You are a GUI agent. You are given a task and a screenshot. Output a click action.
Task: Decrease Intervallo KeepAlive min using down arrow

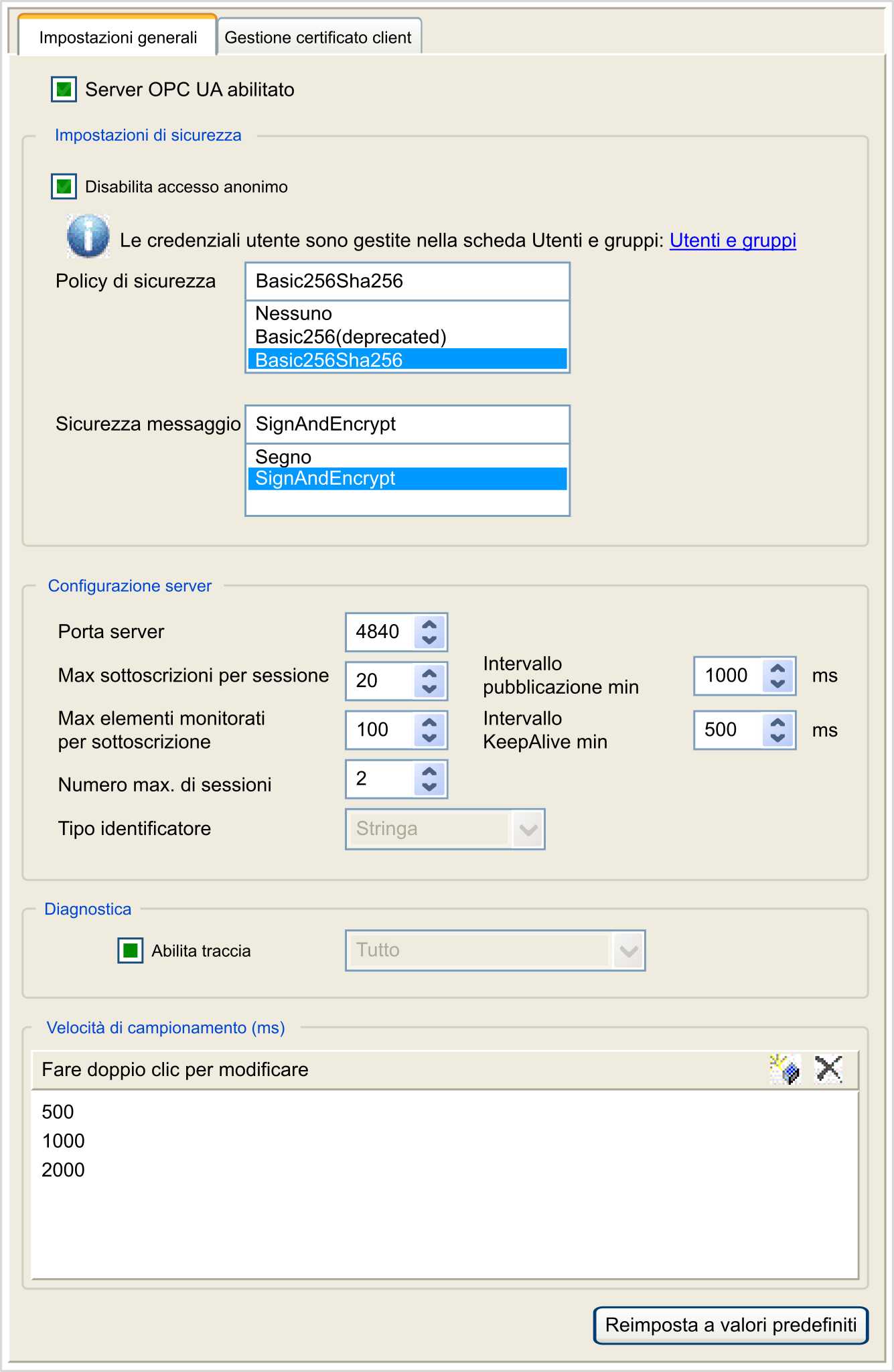tap(777, 737)
